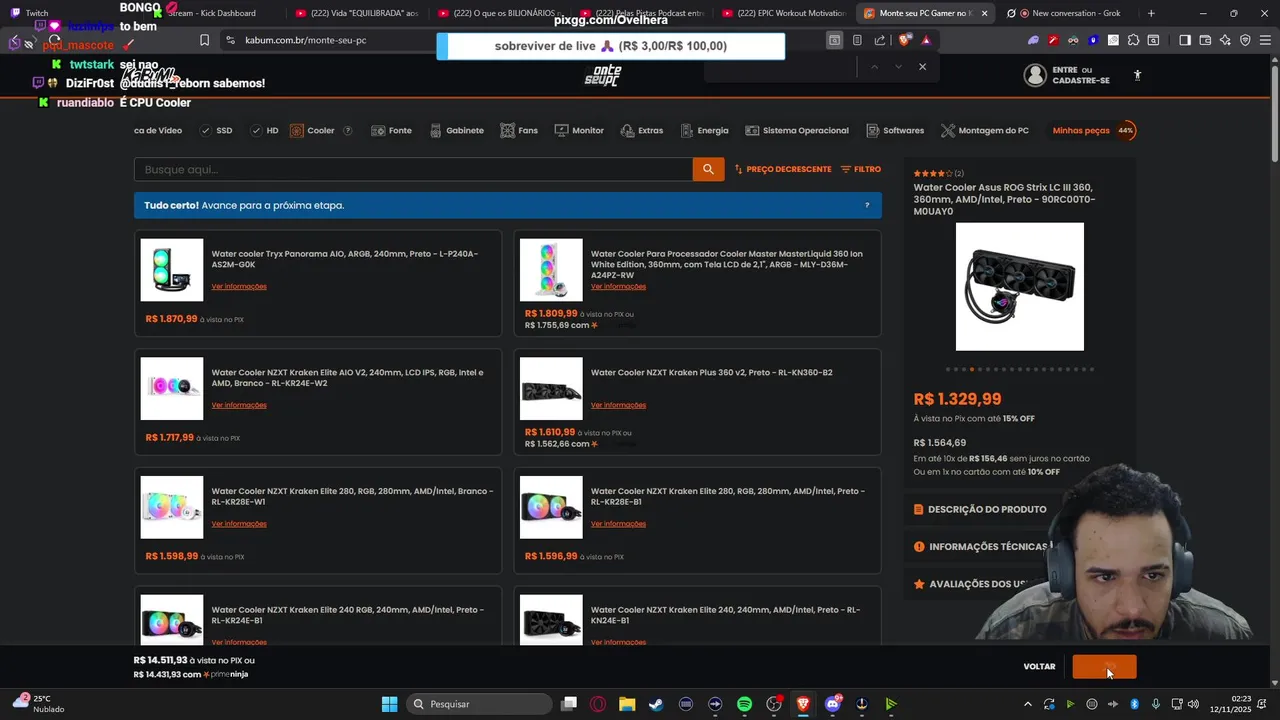Select the Kraken Elite 240 RGB thumbnail
This screenshot has height=720, width=1280.
click(x=172, y=620)
